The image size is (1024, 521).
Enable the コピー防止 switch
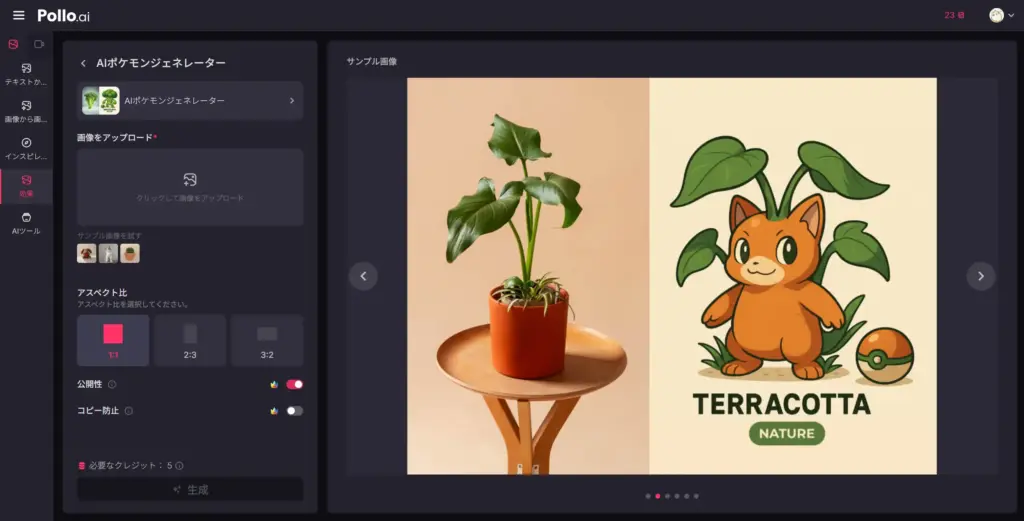point(295,411)
